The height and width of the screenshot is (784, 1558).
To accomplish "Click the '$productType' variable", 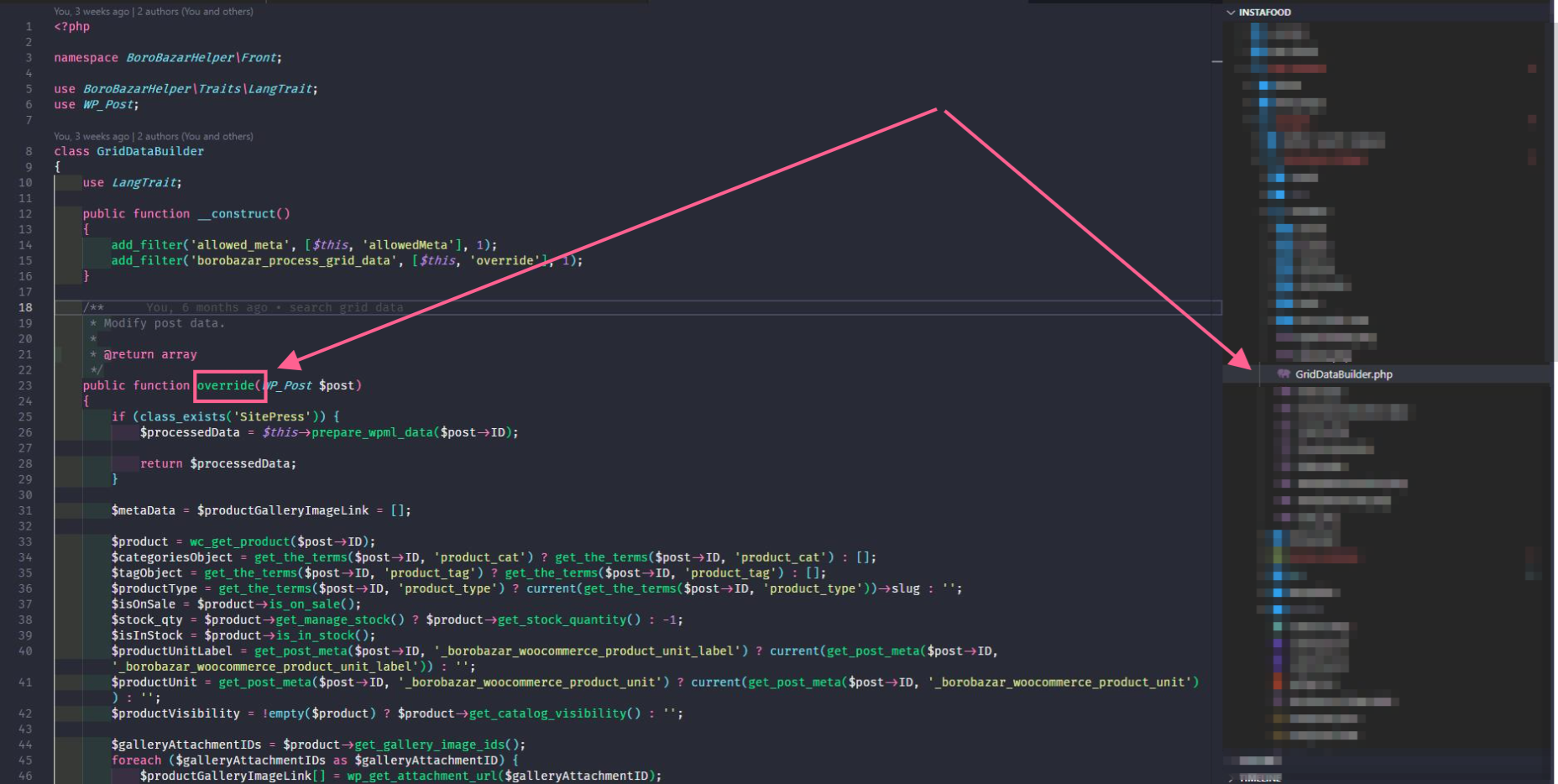I will tap(154, 588).
